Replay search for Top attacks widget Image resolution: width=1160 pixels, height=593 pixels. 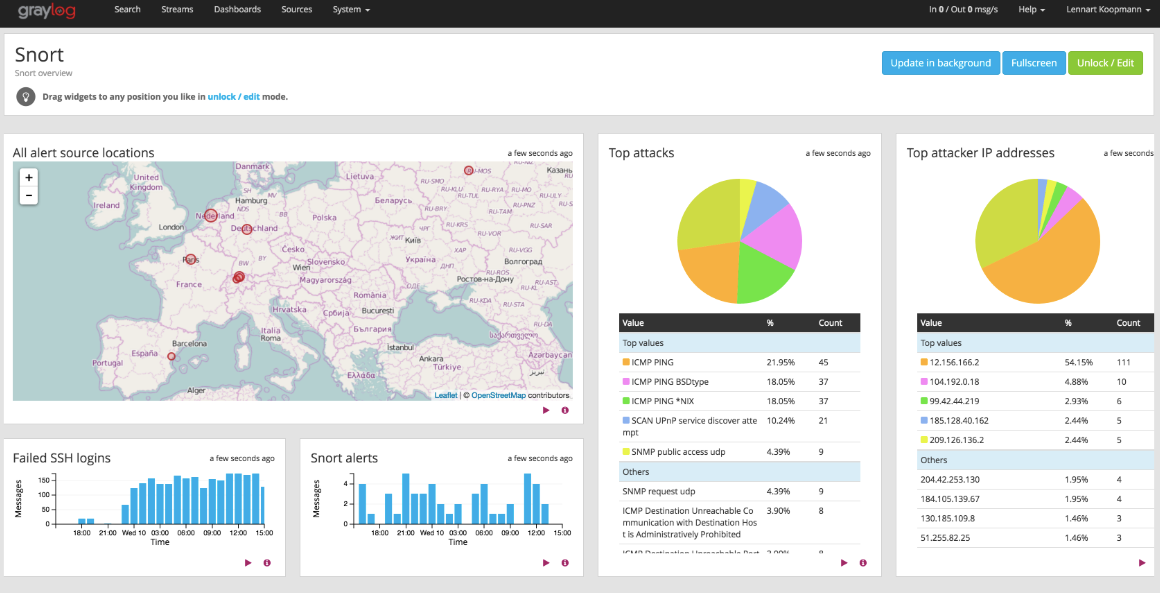pos(844,563)
